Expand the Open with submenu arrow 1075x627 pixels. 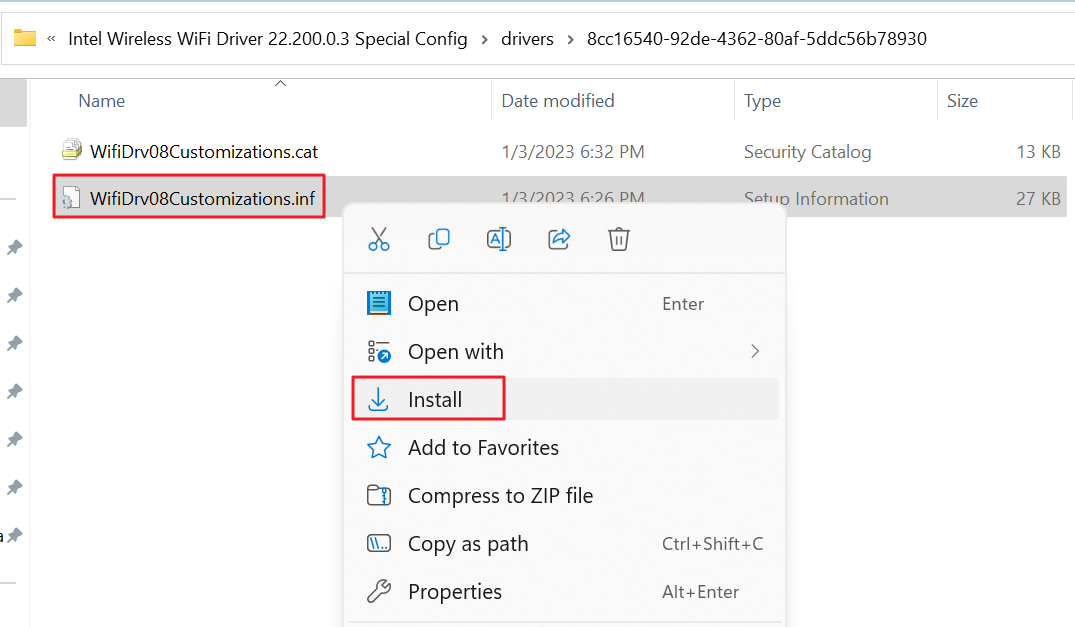coord(755,351)
